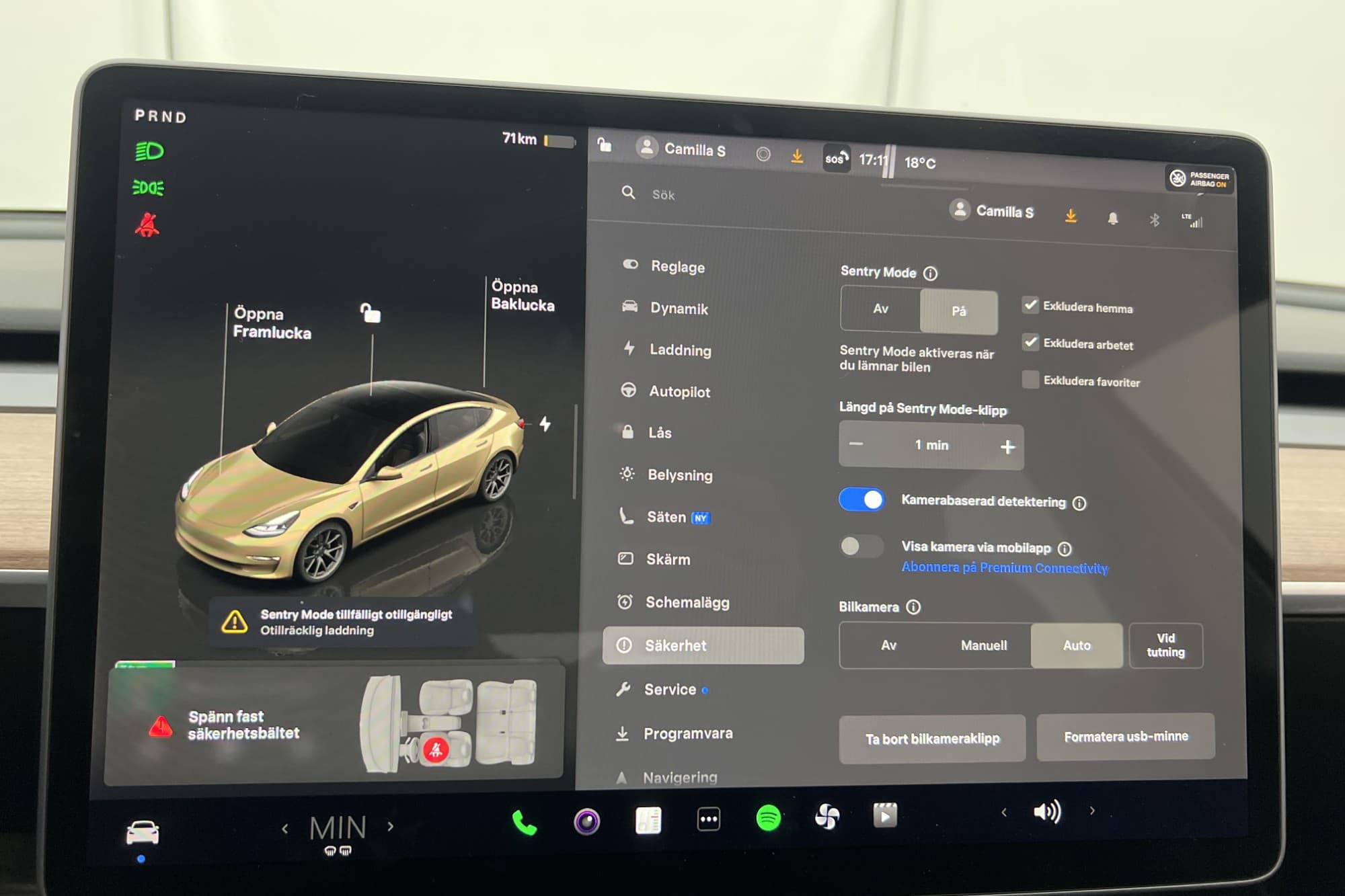Increase Sentry clip length with plus
Image resolution: width=1345 pixels, height=896 pixels.
click(1007, 446)
